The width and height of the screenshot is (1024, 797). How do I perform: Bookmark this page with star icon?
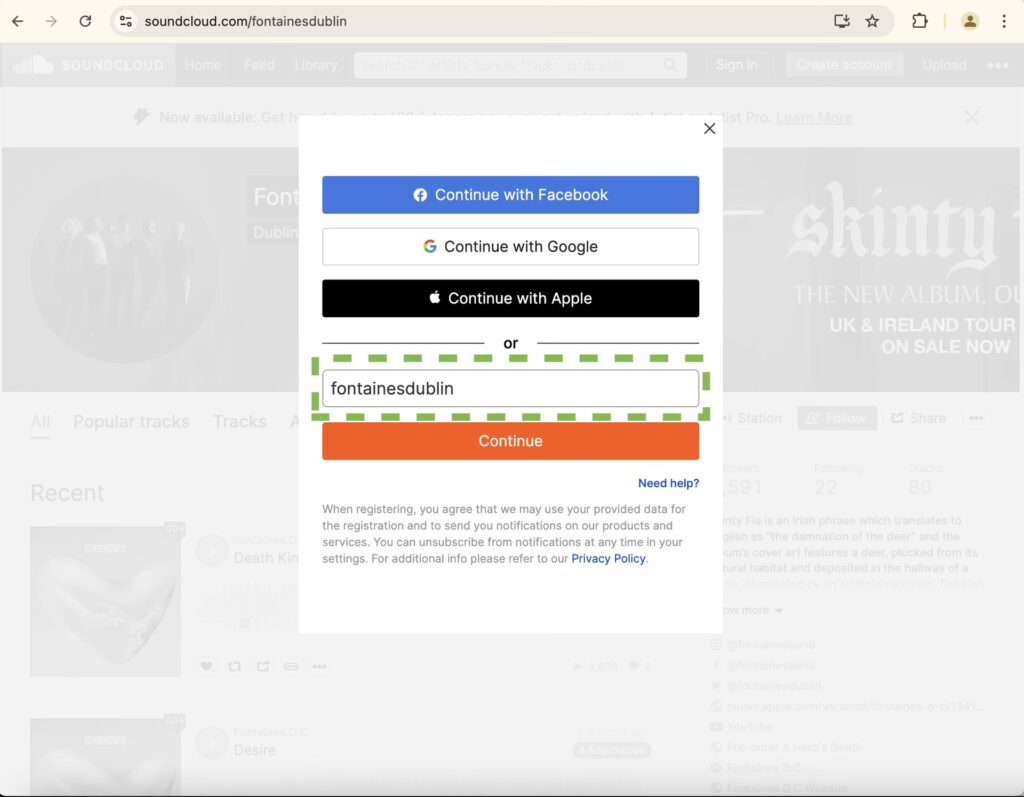pos(872,21)
